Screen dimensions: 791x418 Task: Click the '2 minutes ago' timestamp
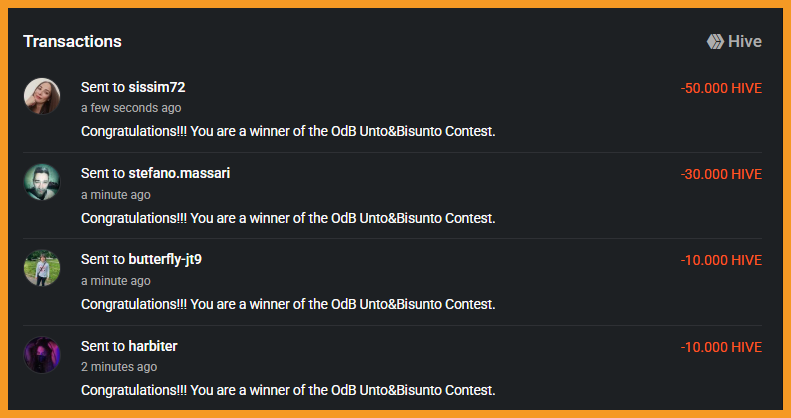click(x=119, y=367)
